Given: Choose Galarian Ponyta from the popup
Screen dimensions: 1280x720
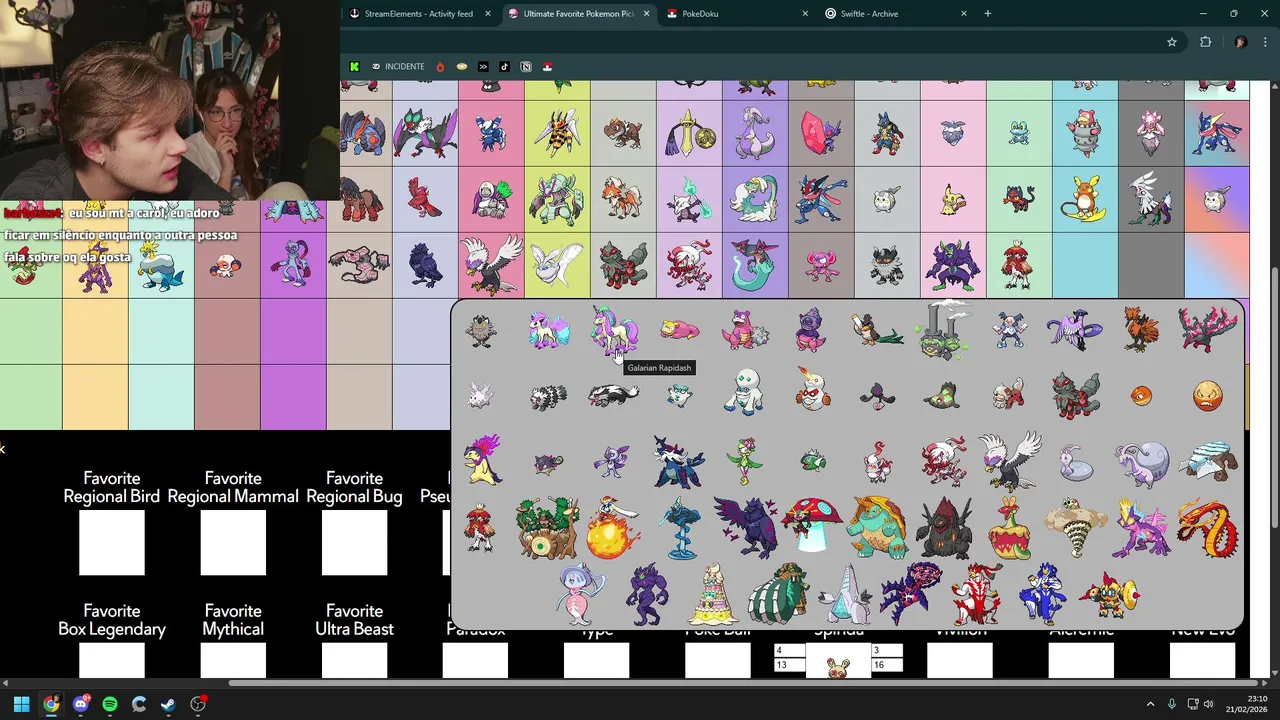Looking at the screenshot, I should (548, 330).
